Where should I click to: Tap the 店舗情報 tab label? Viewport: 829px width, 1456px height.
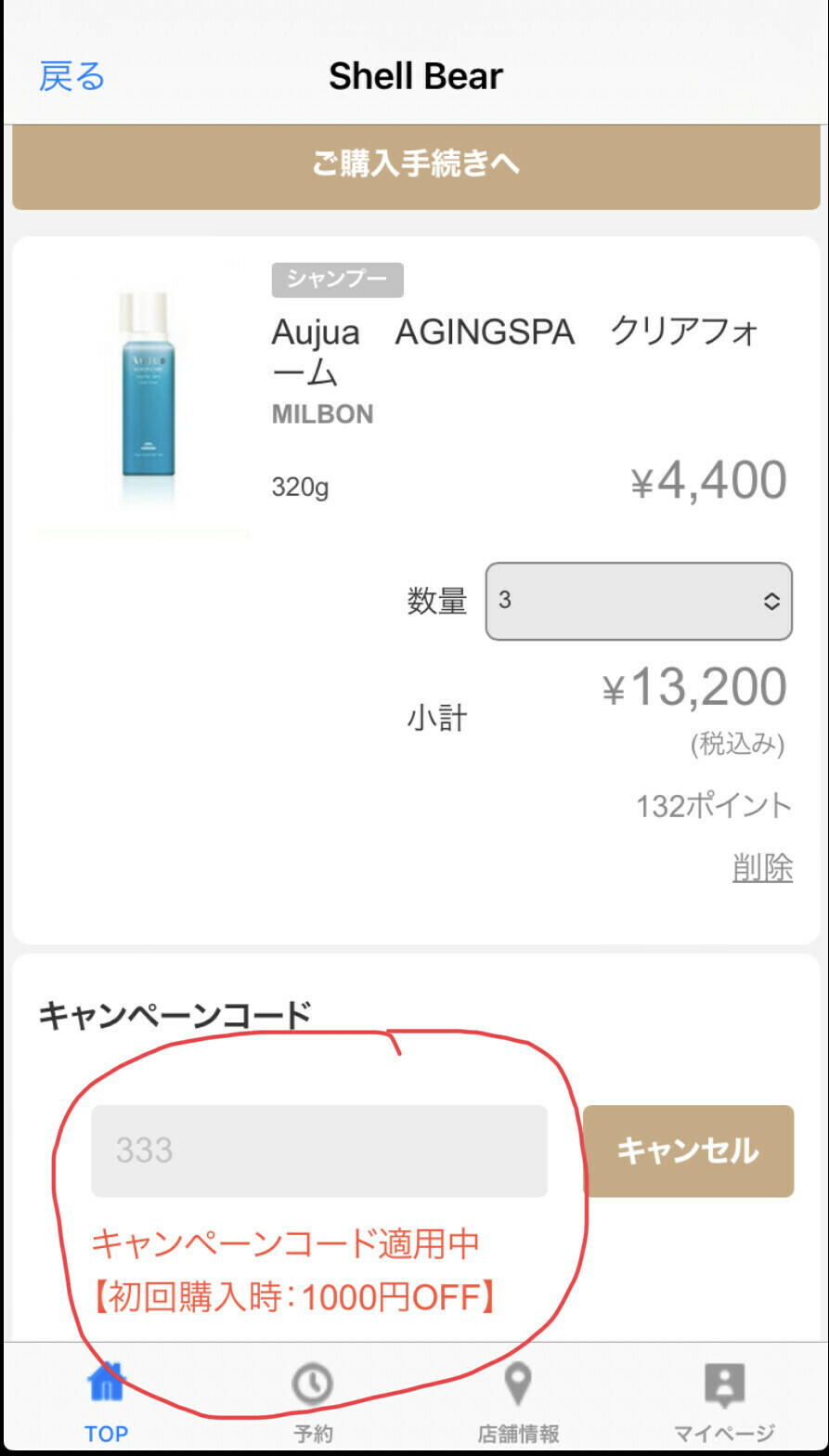tap(518, 1433)
